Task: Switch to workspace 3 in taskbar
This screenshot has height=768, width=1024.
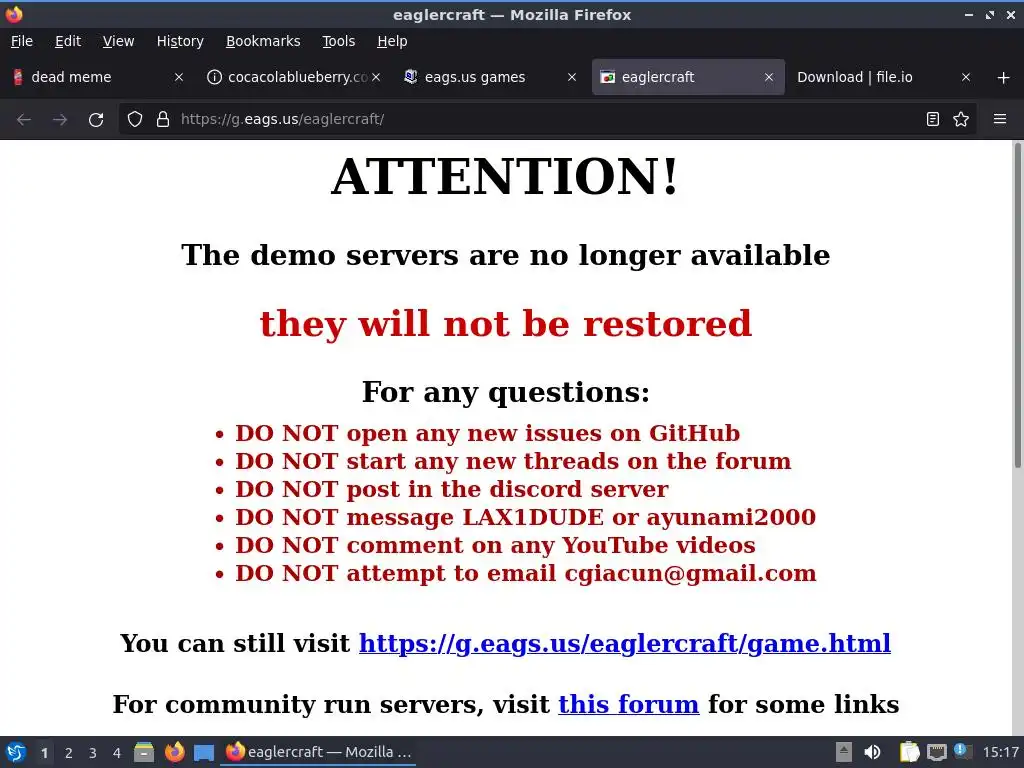Action: coord(93,753)
